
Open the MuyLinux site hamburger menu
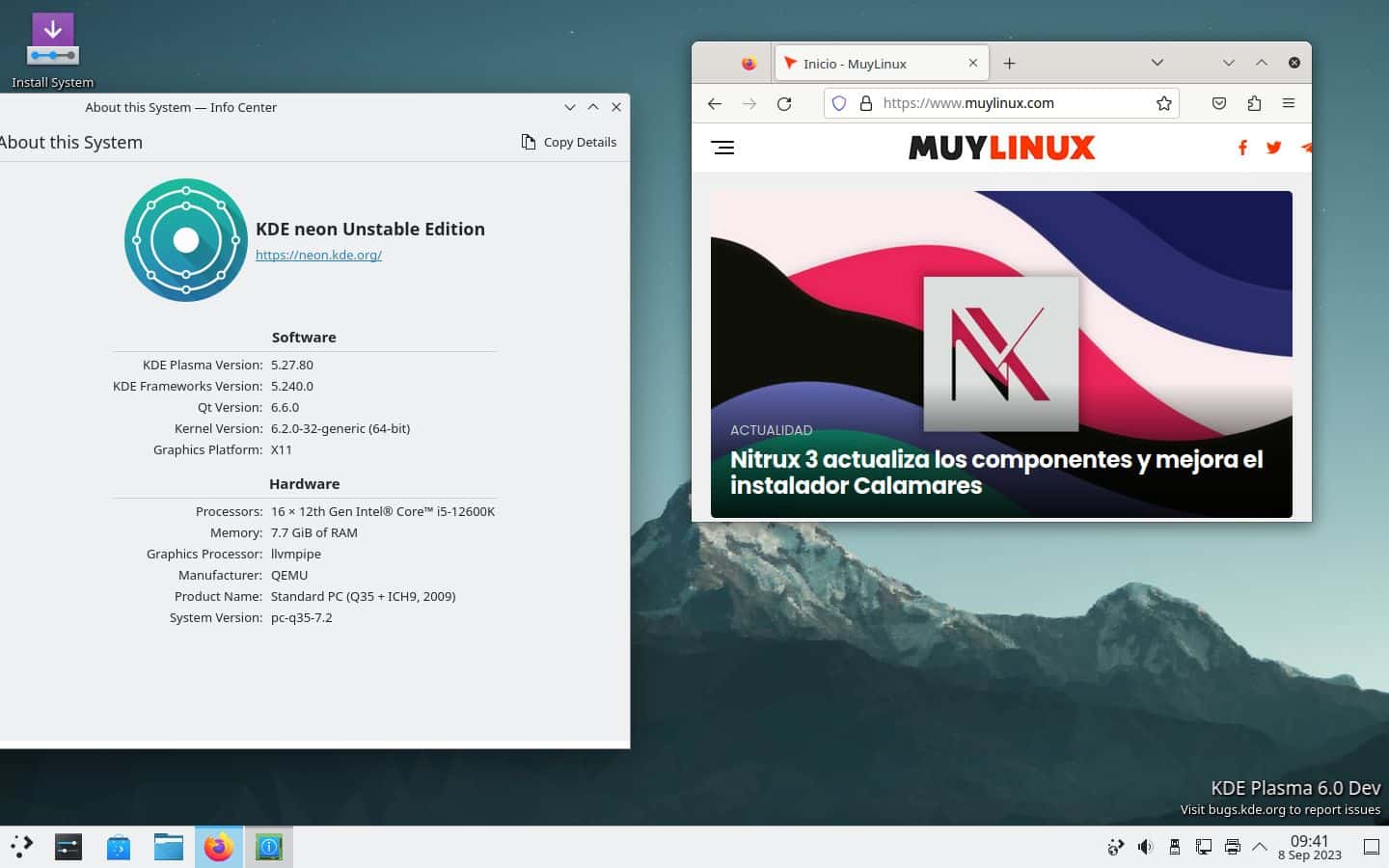click(x=722, y=148)
